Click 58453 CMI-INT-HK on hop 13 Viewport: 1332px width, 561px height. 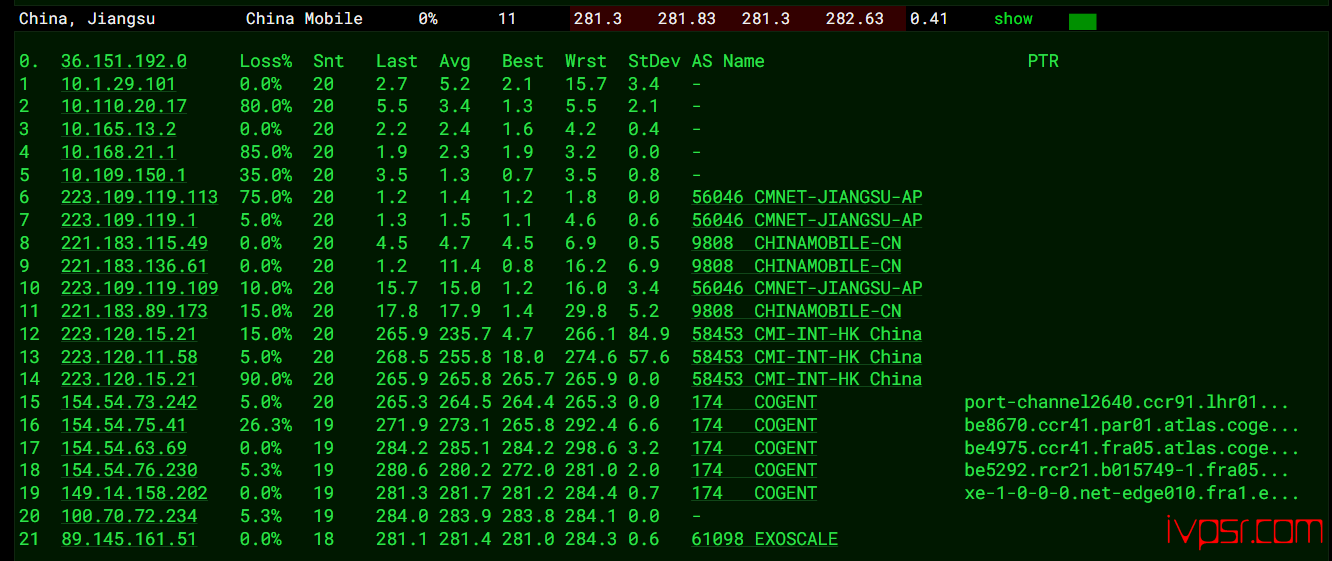tap(806, 357)
